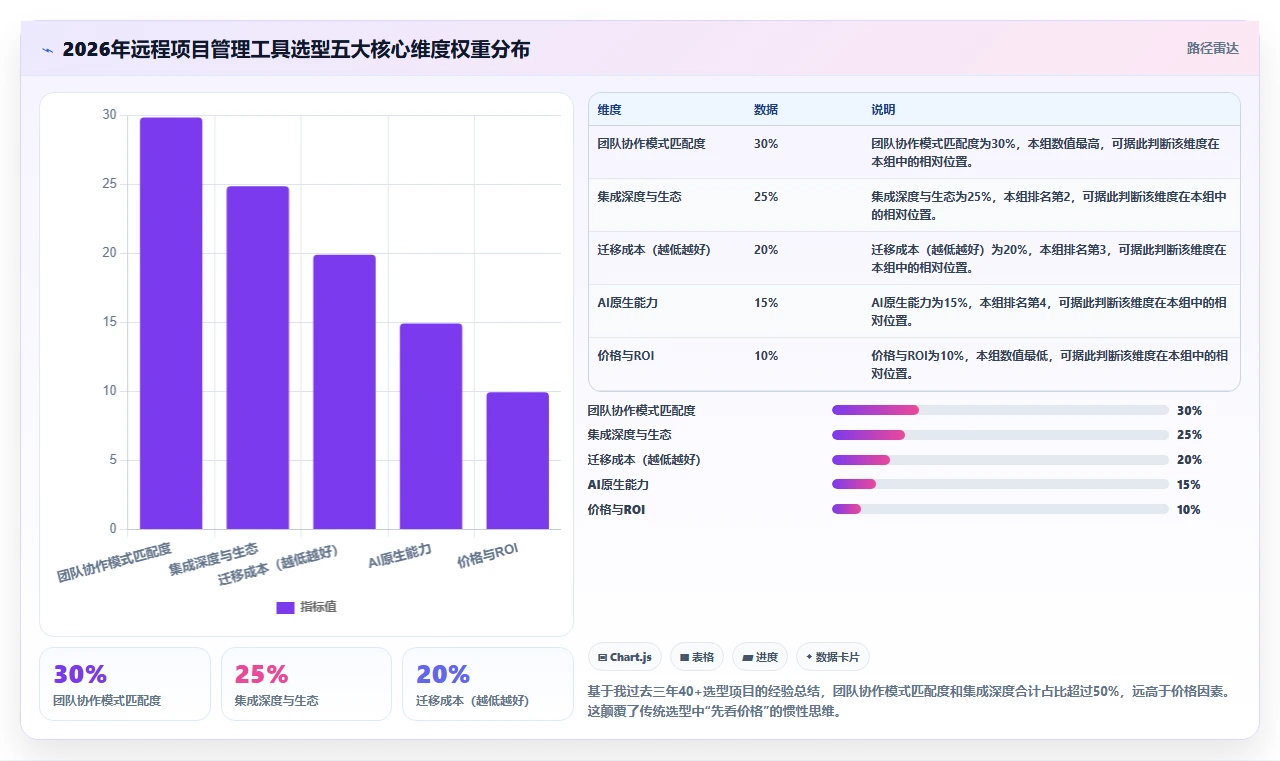Click the 价格与ROI bar in chart
Image resolution: width=1280 pixels, height=761 pixels.
pos(518,460)
